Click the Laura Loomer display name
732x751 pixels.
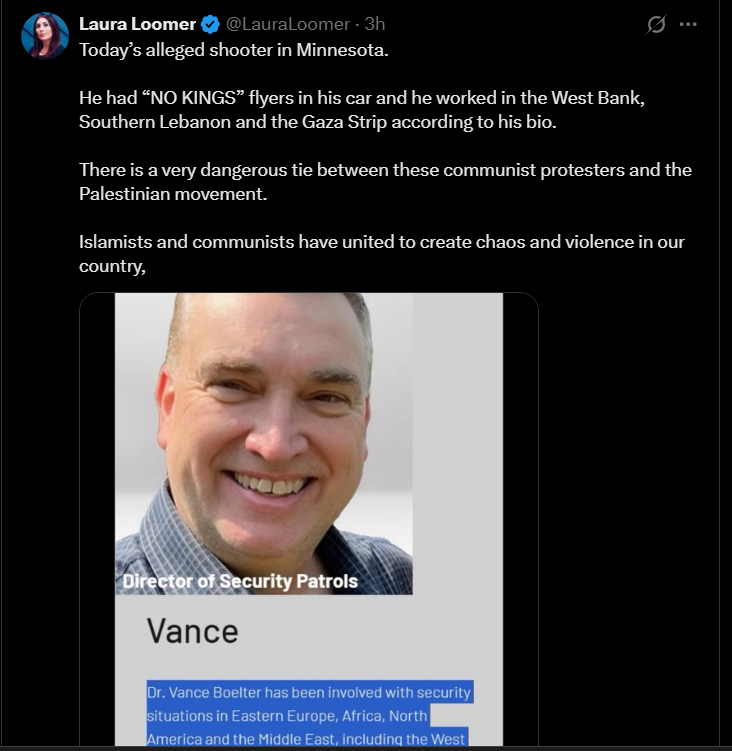pyautogui.click(x=137, y=24)
